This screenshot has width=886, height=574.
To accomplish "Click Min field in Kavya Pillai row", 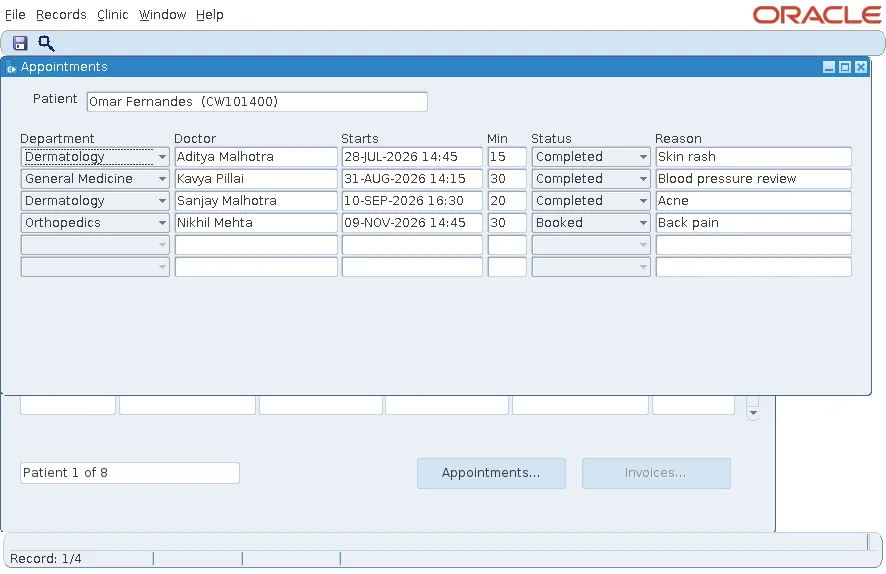I will (507, 179).
